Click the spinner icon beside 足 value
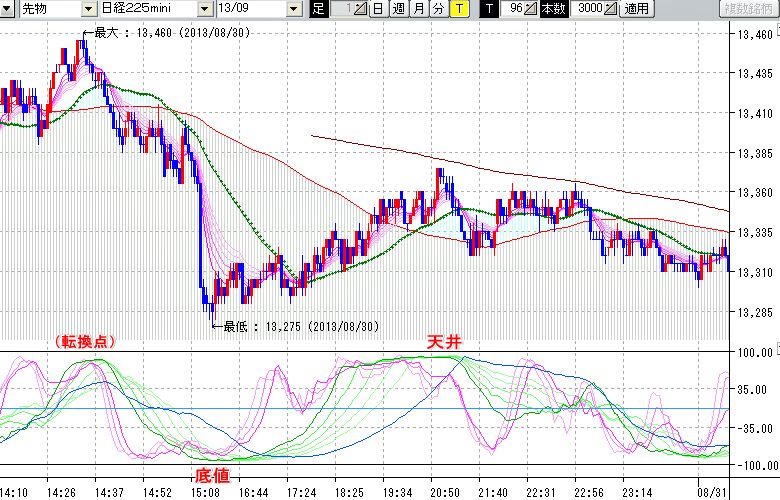This screenshot has width=780, height=500. (360, 9)
